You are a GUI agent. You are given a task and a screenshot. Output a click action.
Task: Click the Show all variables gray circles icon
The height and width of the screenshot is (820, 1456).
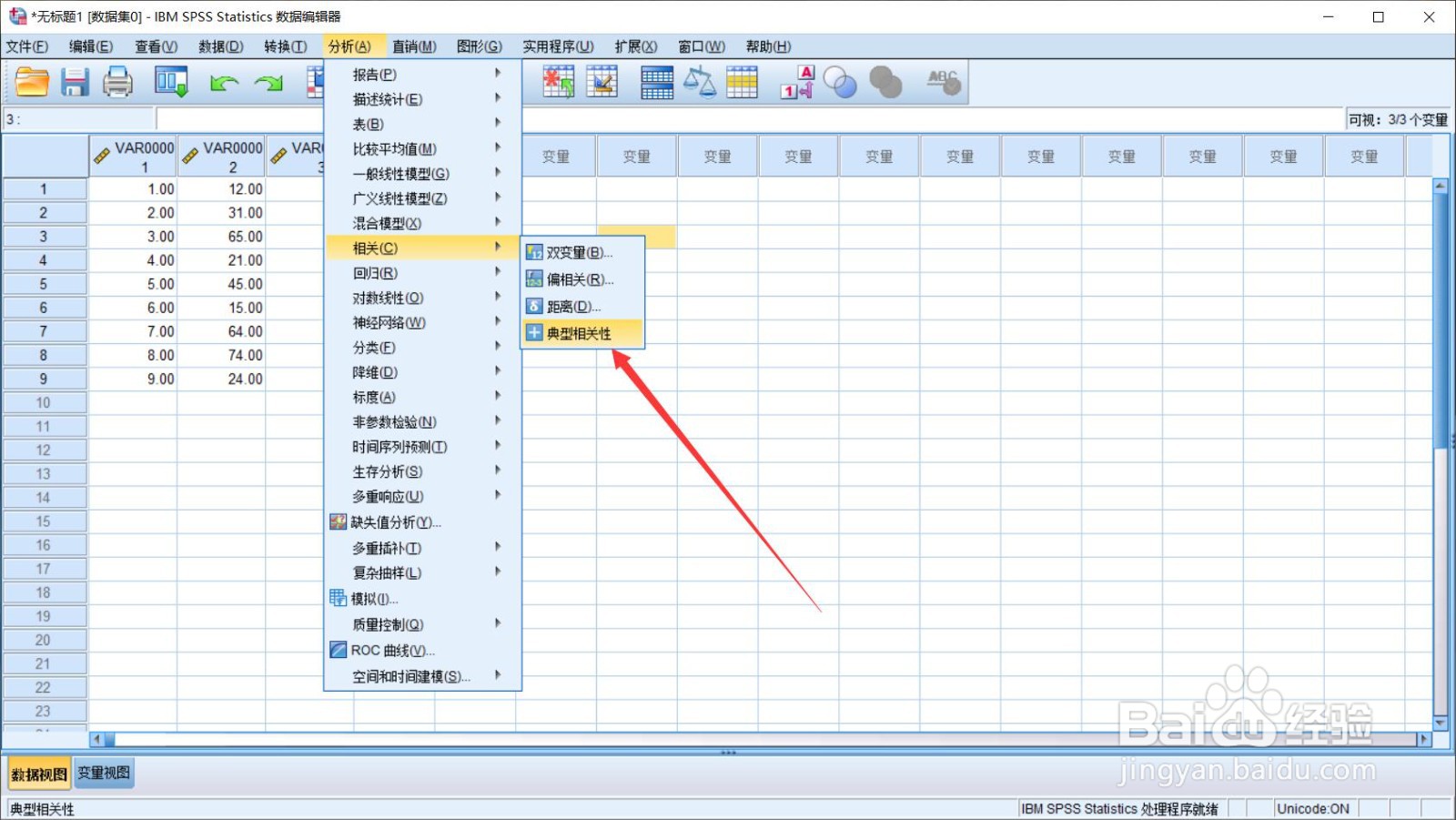tap(885, 83)
